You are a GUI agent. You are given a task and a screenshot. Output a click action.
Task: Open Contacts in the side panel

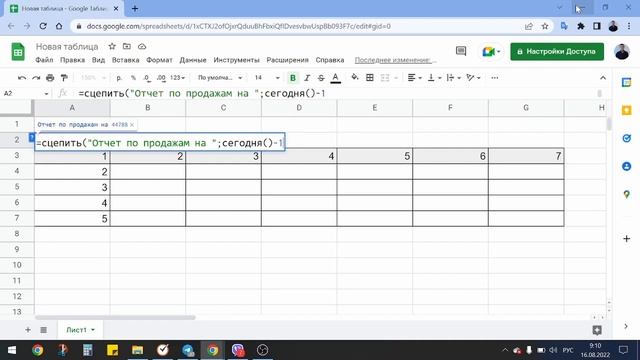[627, 166]
